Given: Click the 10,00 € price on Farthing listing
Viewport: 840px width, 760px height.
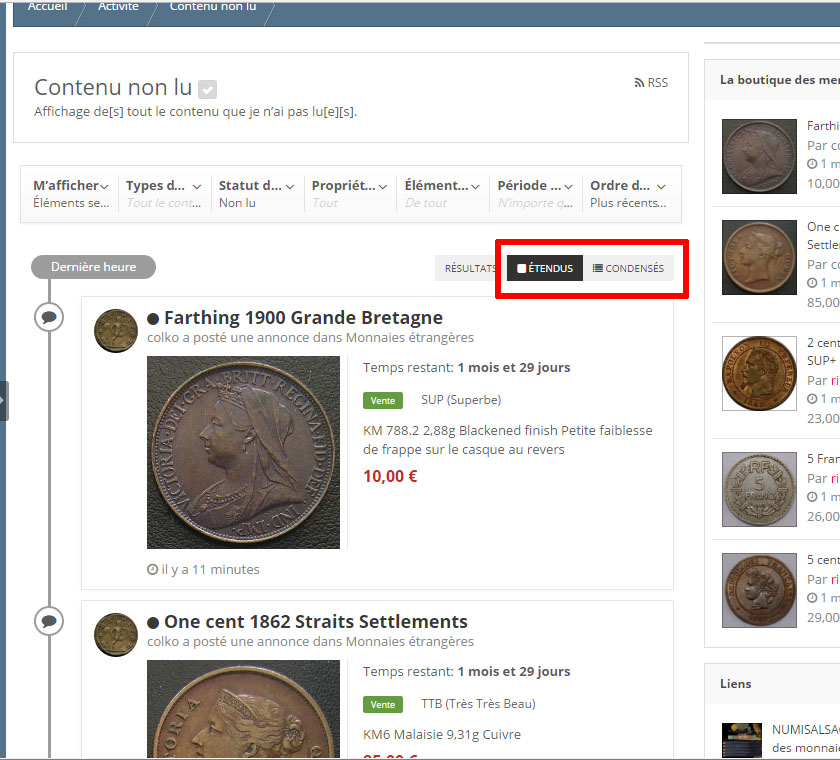Looking at the screenshot, I should [x=390, y=476].
